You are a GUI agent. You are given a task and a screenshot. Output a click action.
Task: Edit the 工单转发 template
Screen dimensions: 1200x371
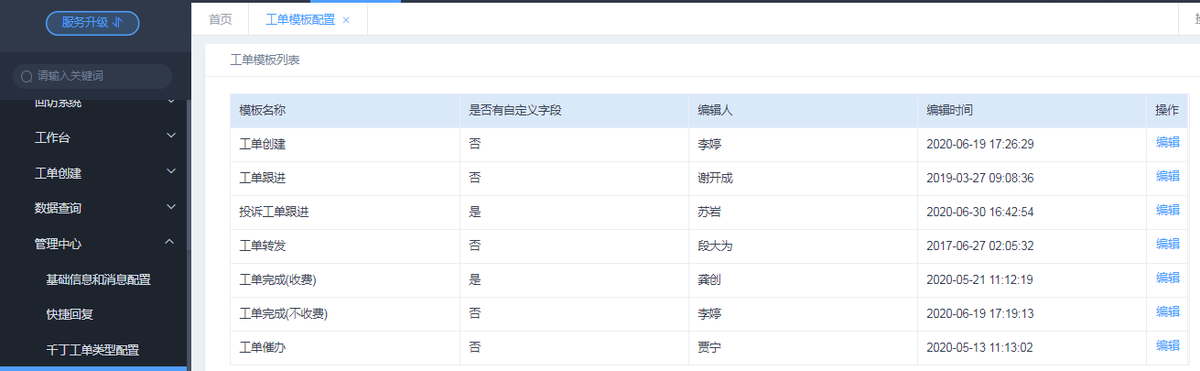(1167, 244)
